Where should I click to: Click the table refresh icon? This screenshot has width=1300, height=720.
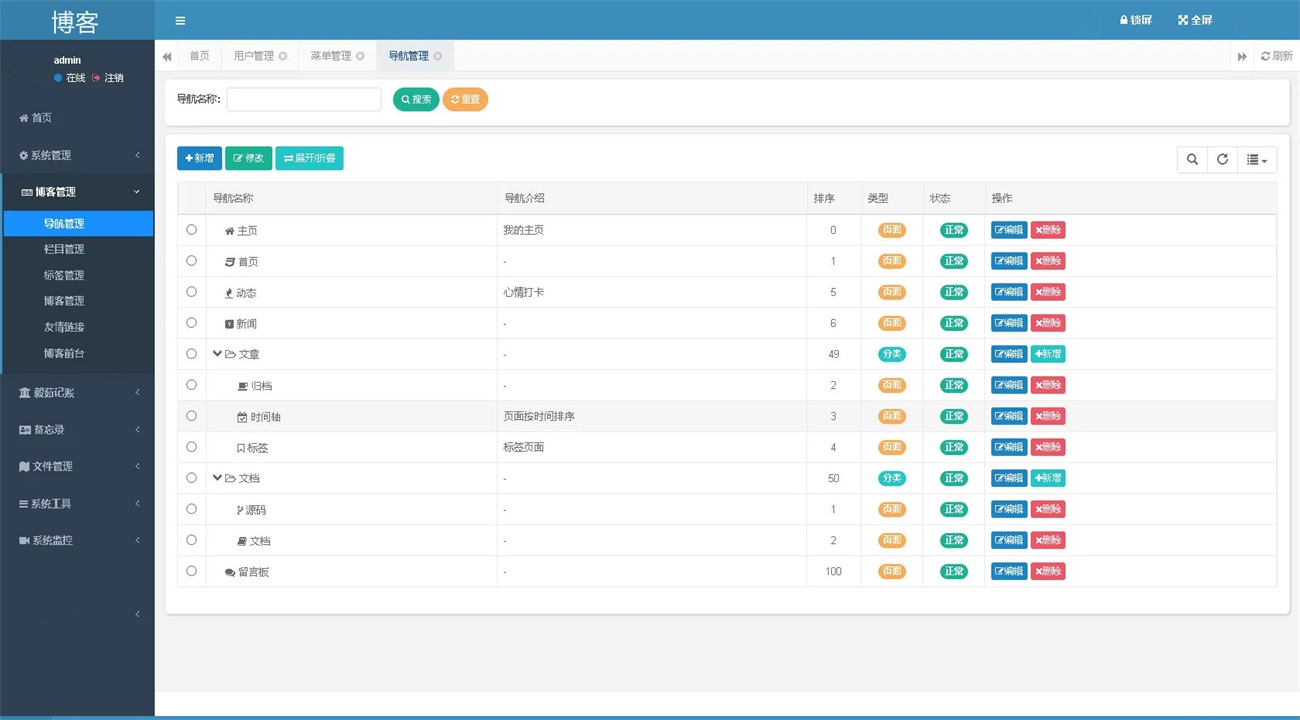(x=1222, y=159)
